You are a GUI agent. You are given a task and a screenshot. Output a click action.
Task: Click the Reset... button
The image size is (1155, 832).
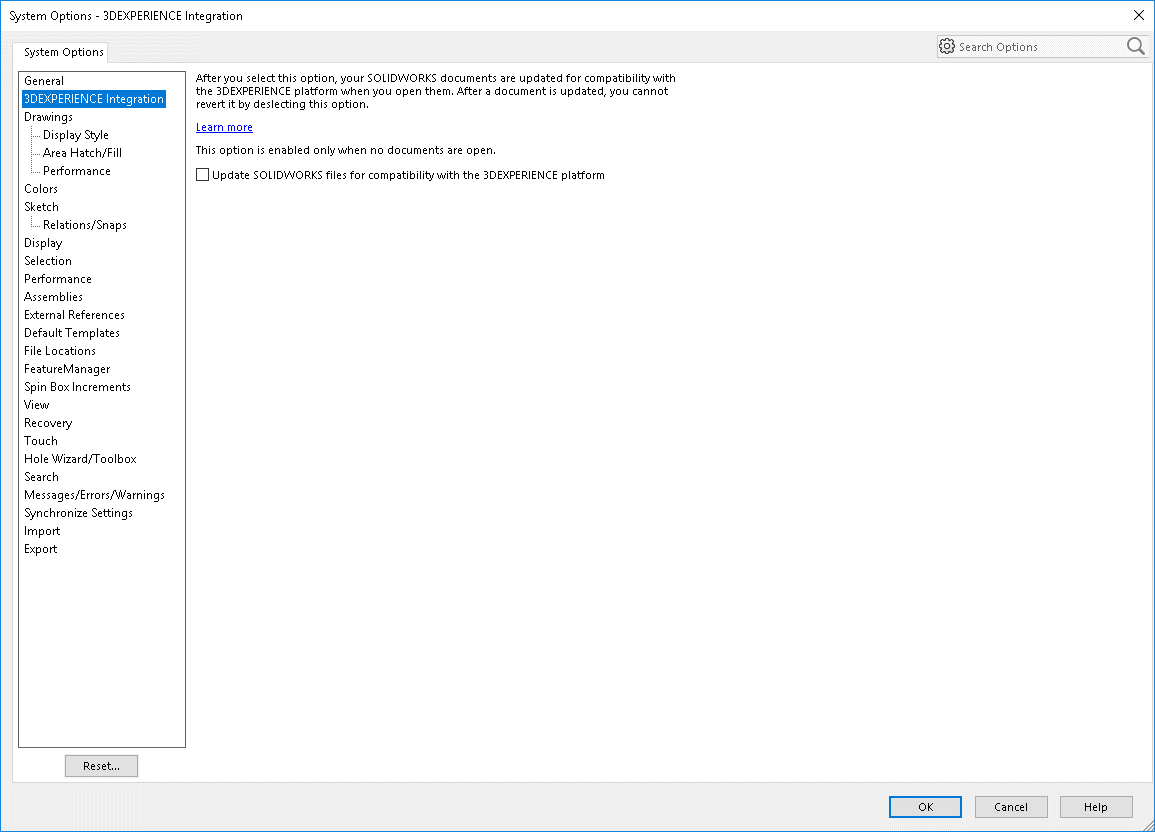tap(101, 766)
